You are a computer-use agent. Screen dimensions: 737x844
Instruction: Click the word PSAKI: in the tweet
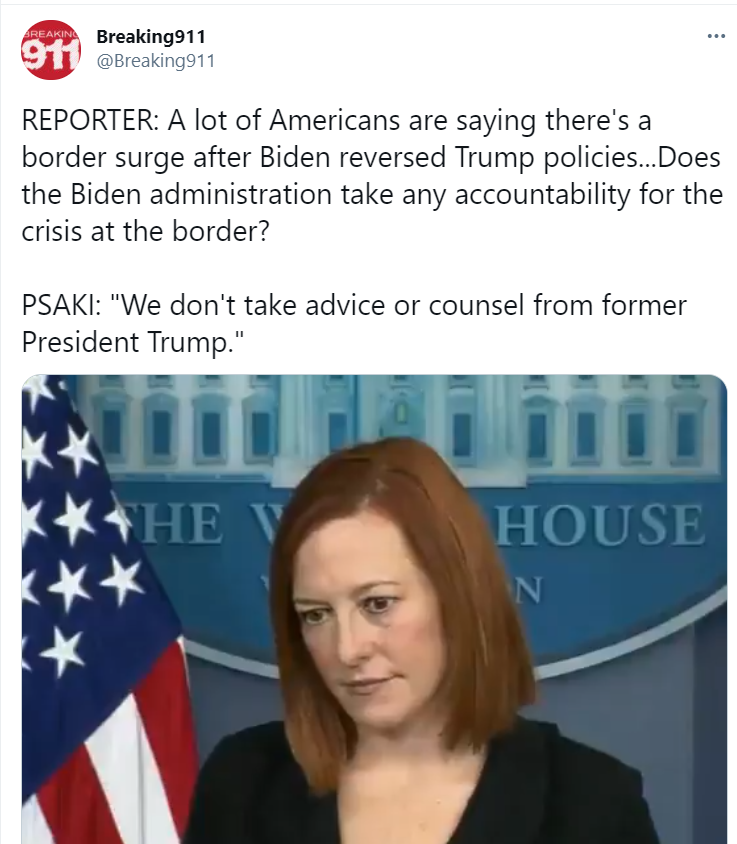61,305
